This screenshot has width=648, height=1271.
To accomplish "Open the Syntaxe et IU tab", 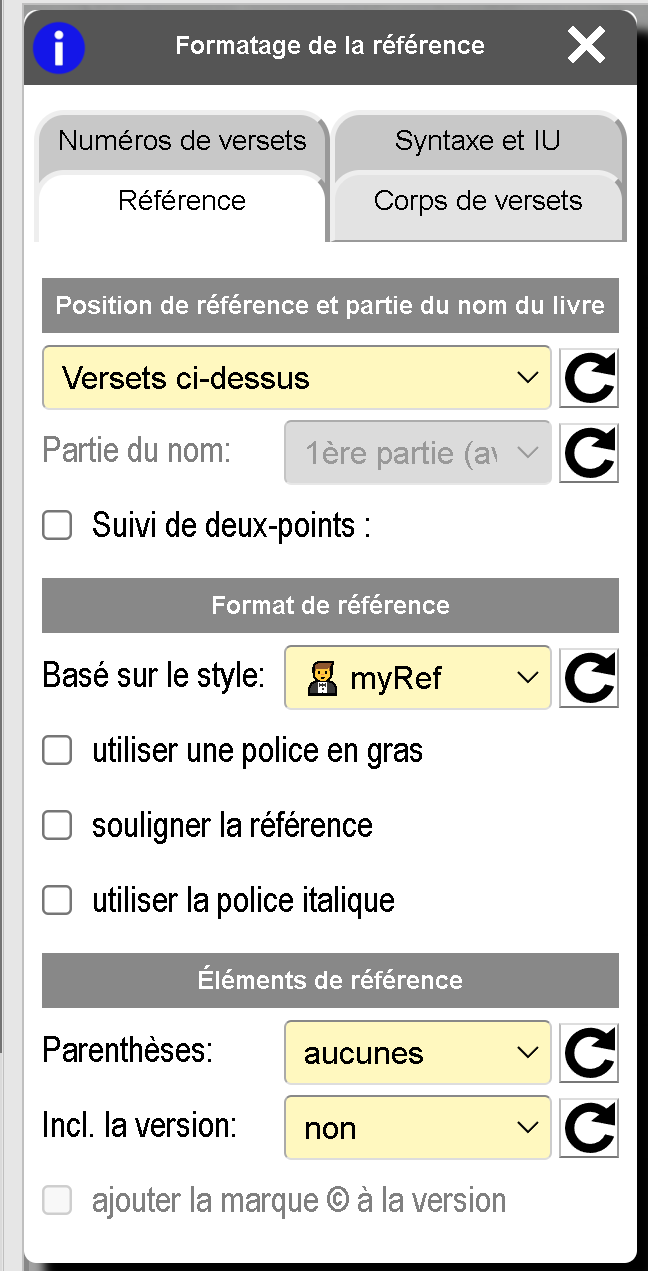I will (477, 141).
